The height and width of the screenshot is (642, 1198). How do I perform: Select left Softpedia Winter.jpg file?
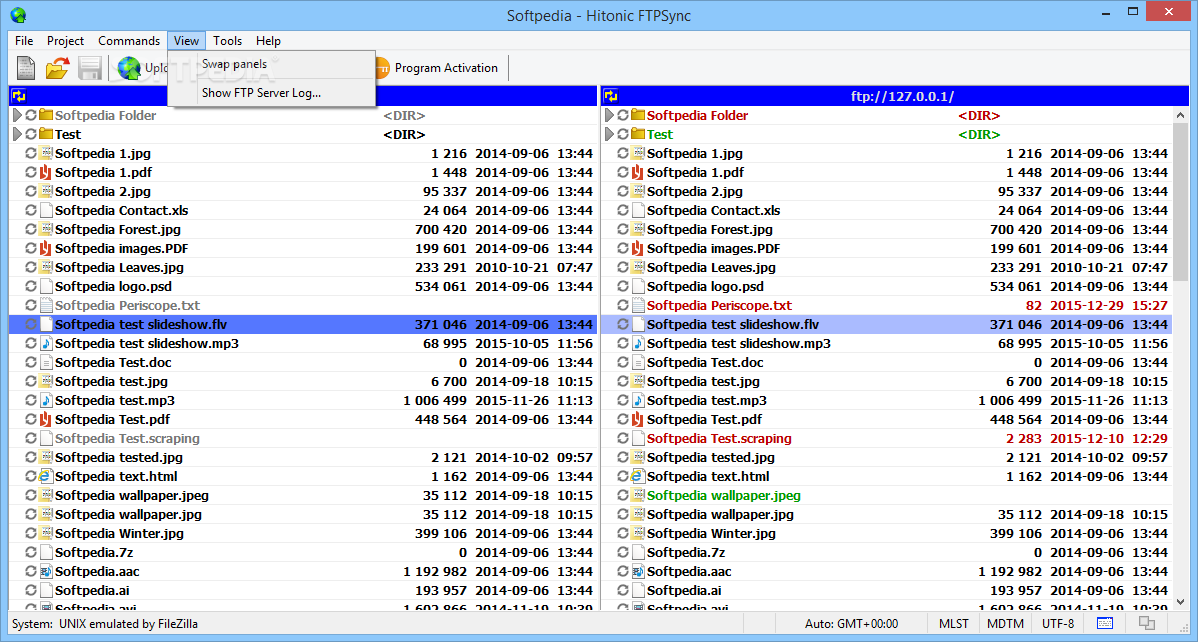[x=119, y=533]
